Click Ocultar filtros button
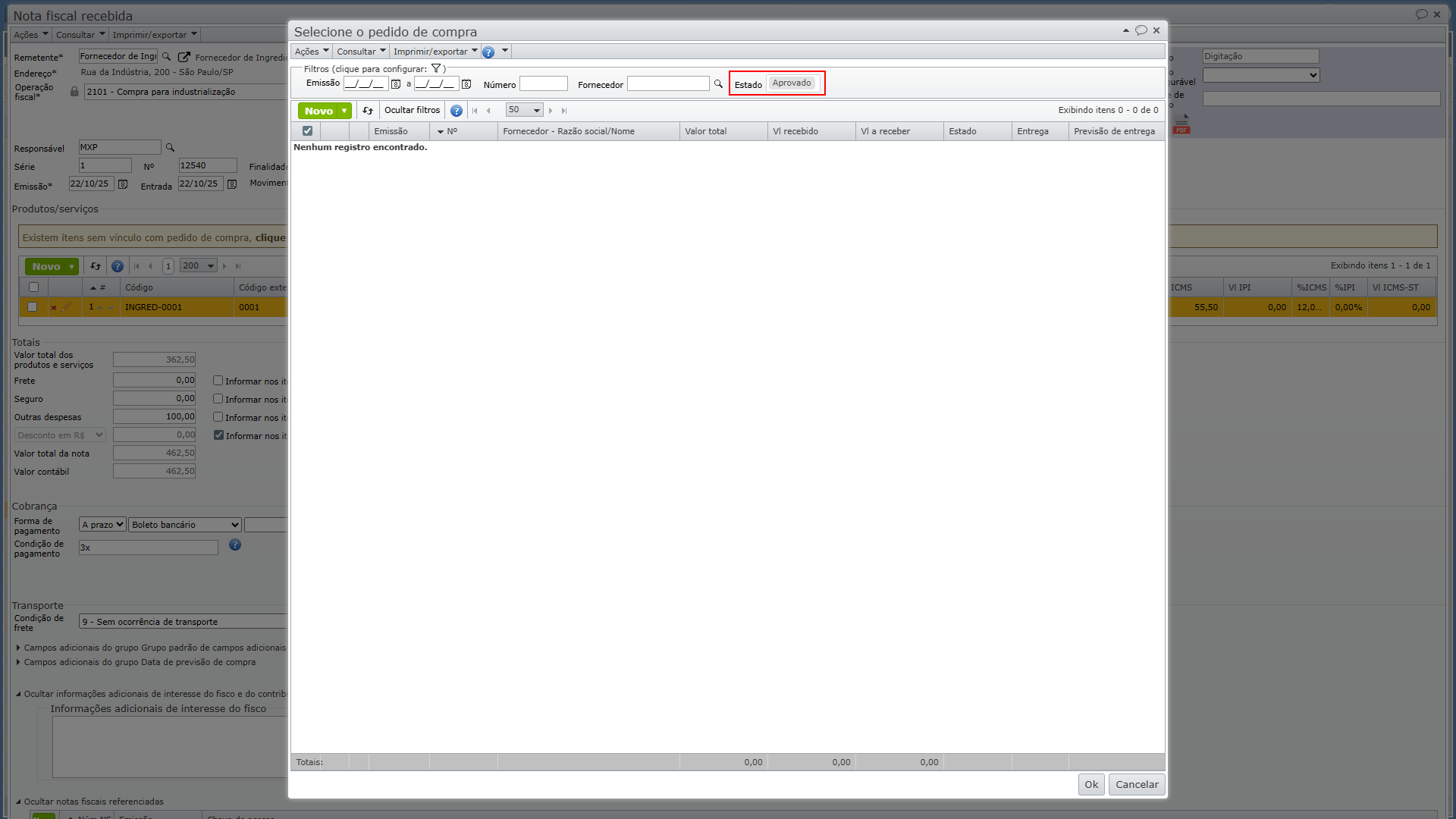 click(412, 111)
